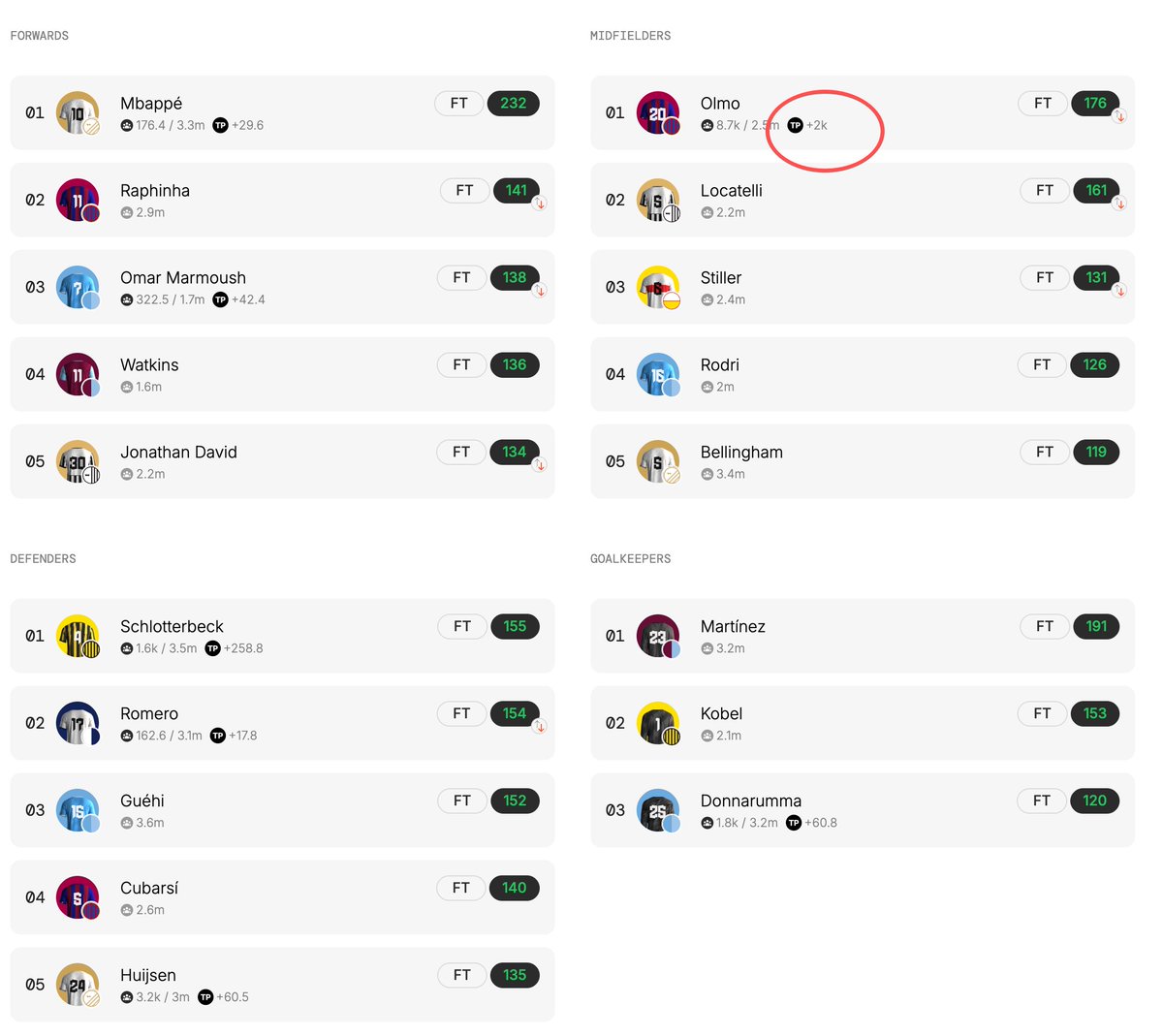Open the Goalkeepers section heading
Viewport: 1163px width, 1036px height.
click(631, 559)
